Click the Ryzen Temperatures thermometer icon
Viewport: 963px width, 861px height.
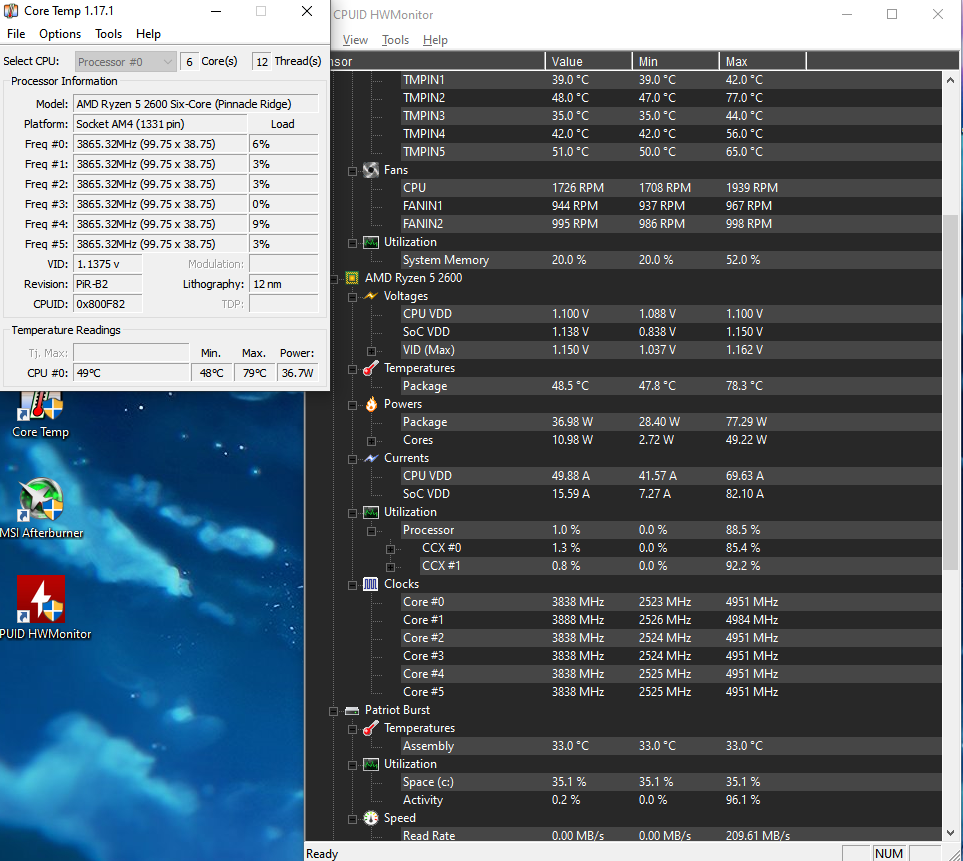[370, 368]
